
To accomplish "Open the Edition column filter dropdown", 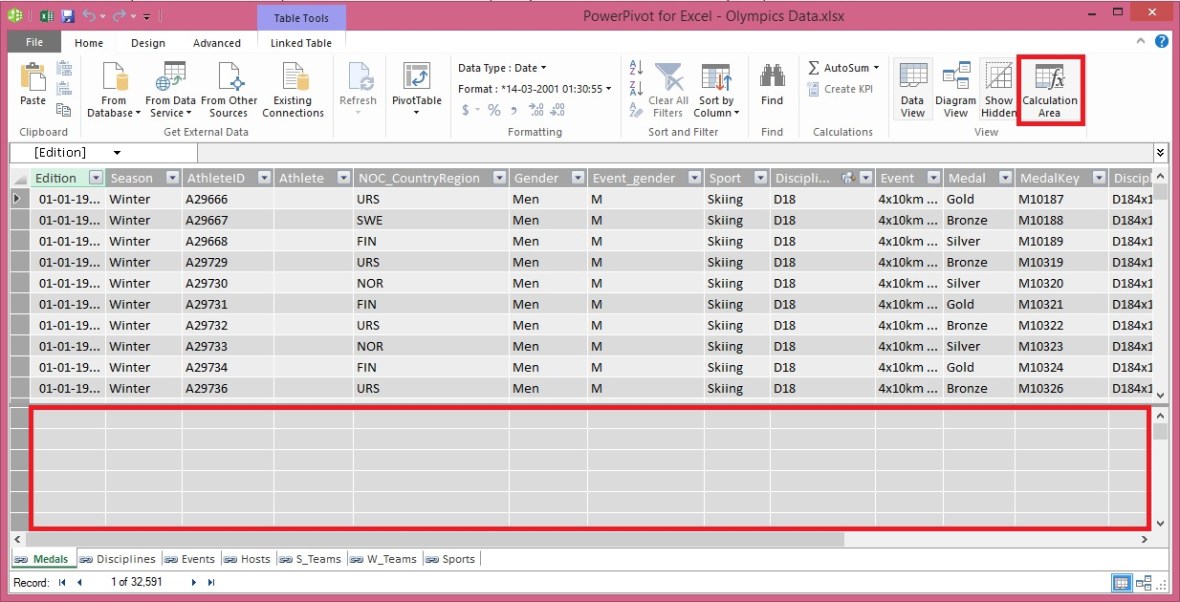I will click(93, 177).
